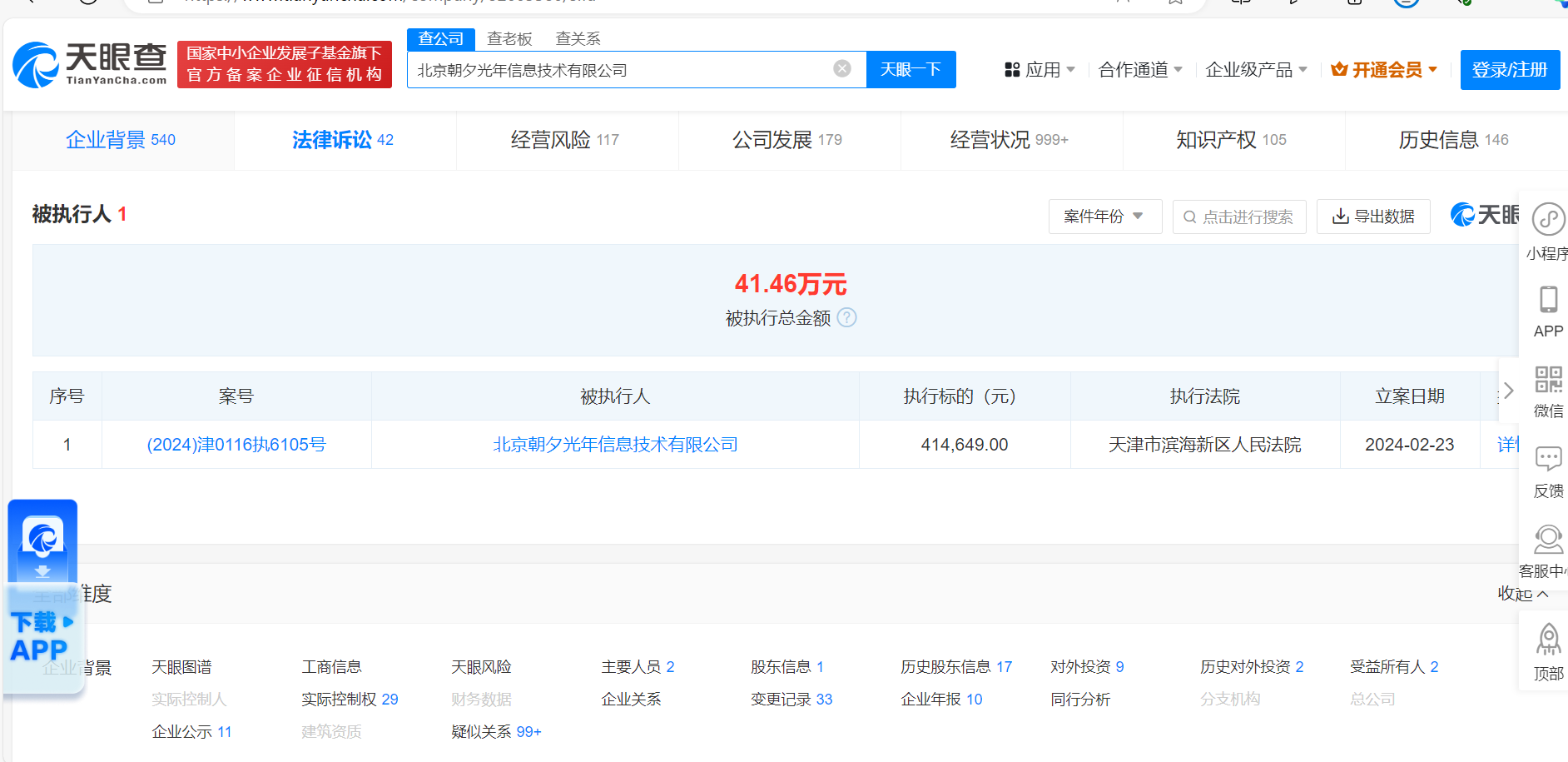The height and width of the screenshot is (762, 1568).
Task: Click the help question mark beside 被执行总金额
Action: point(846,317)
